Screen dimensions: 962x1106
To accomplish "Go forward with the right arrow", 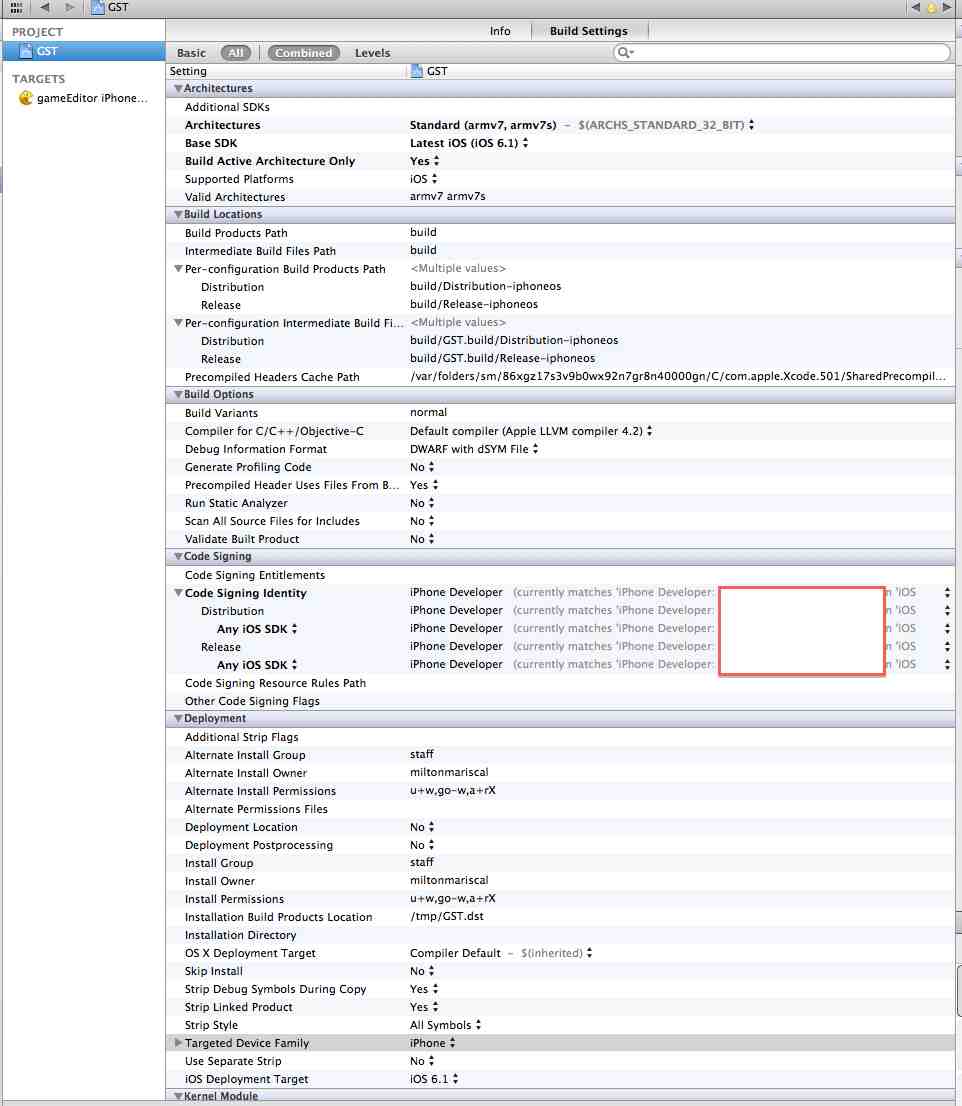I will [x=69, y=7].
